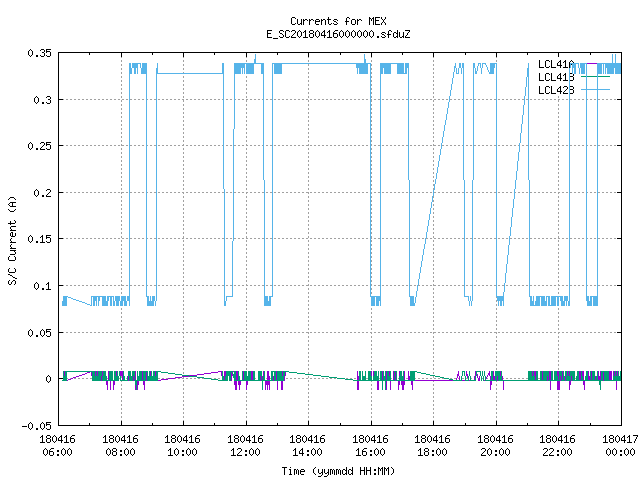Screen dimensions: 640x480
Task: Click the 0.05 y-axis tick label
Action: click(40, 333)
